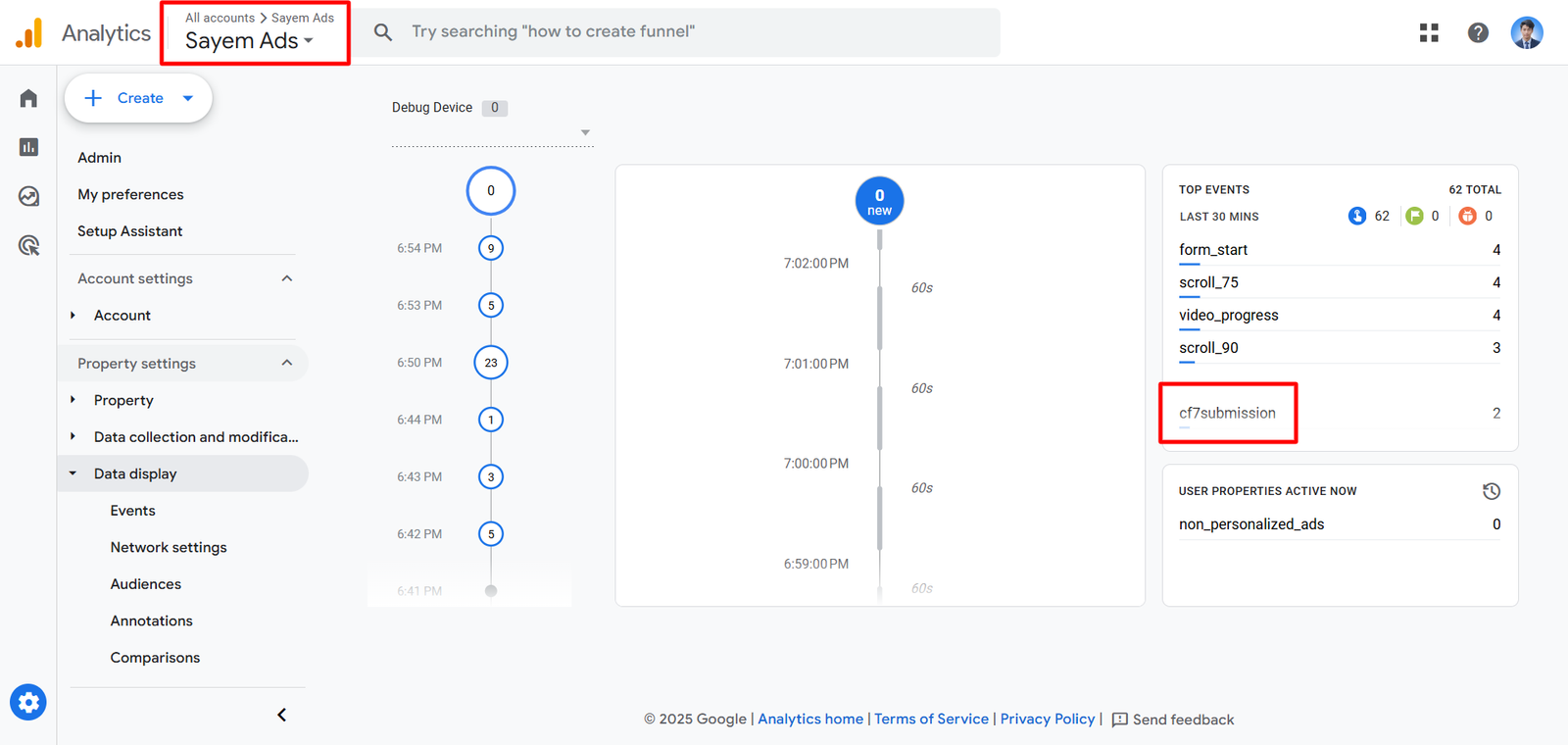Click Send feedback in footer
The width and height of the screenshot is (1568, 745).
click(1173, 720)
